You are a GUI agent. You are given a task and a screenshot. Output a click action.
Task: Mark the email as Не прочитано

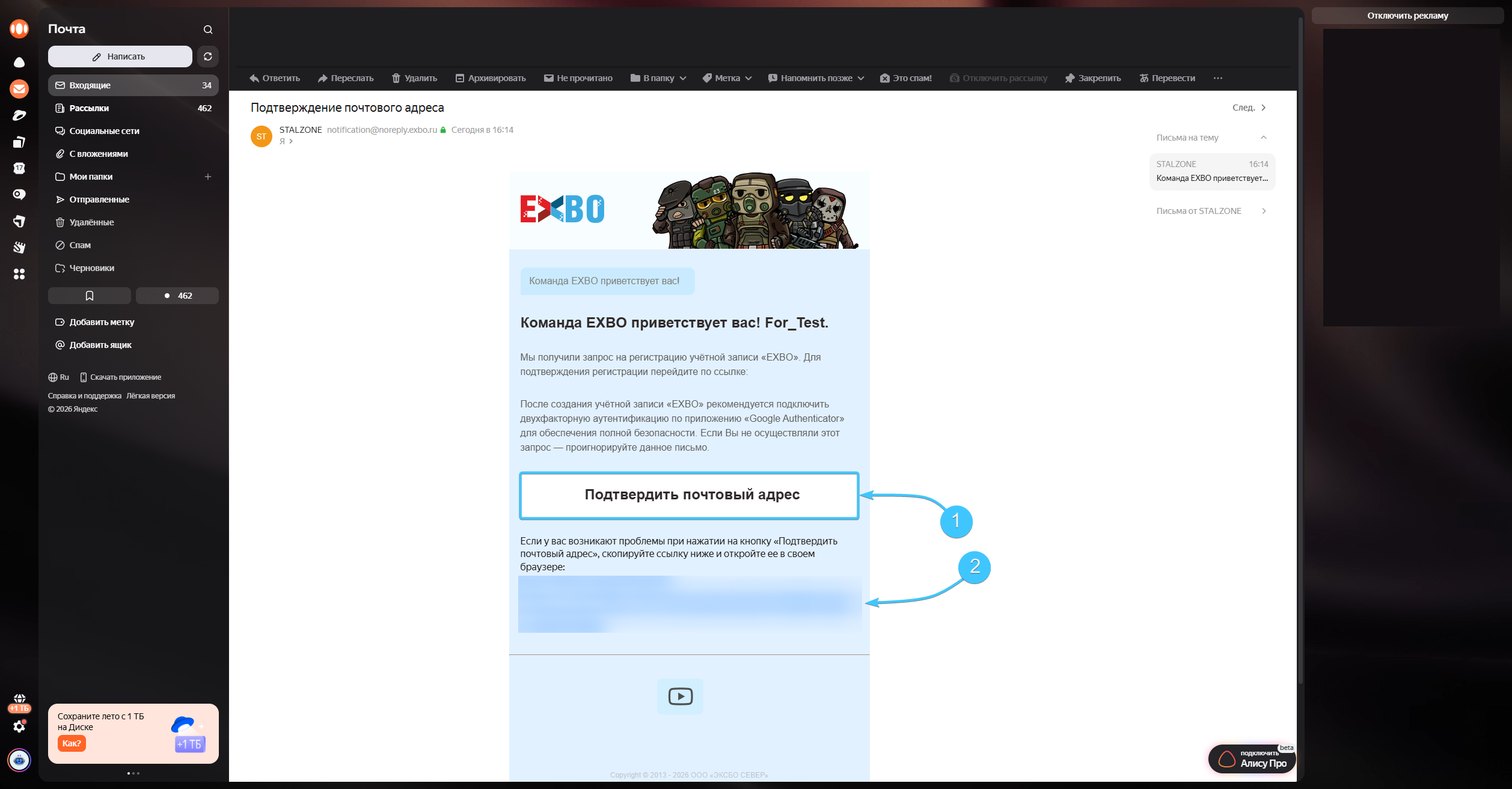click(578, 78)
